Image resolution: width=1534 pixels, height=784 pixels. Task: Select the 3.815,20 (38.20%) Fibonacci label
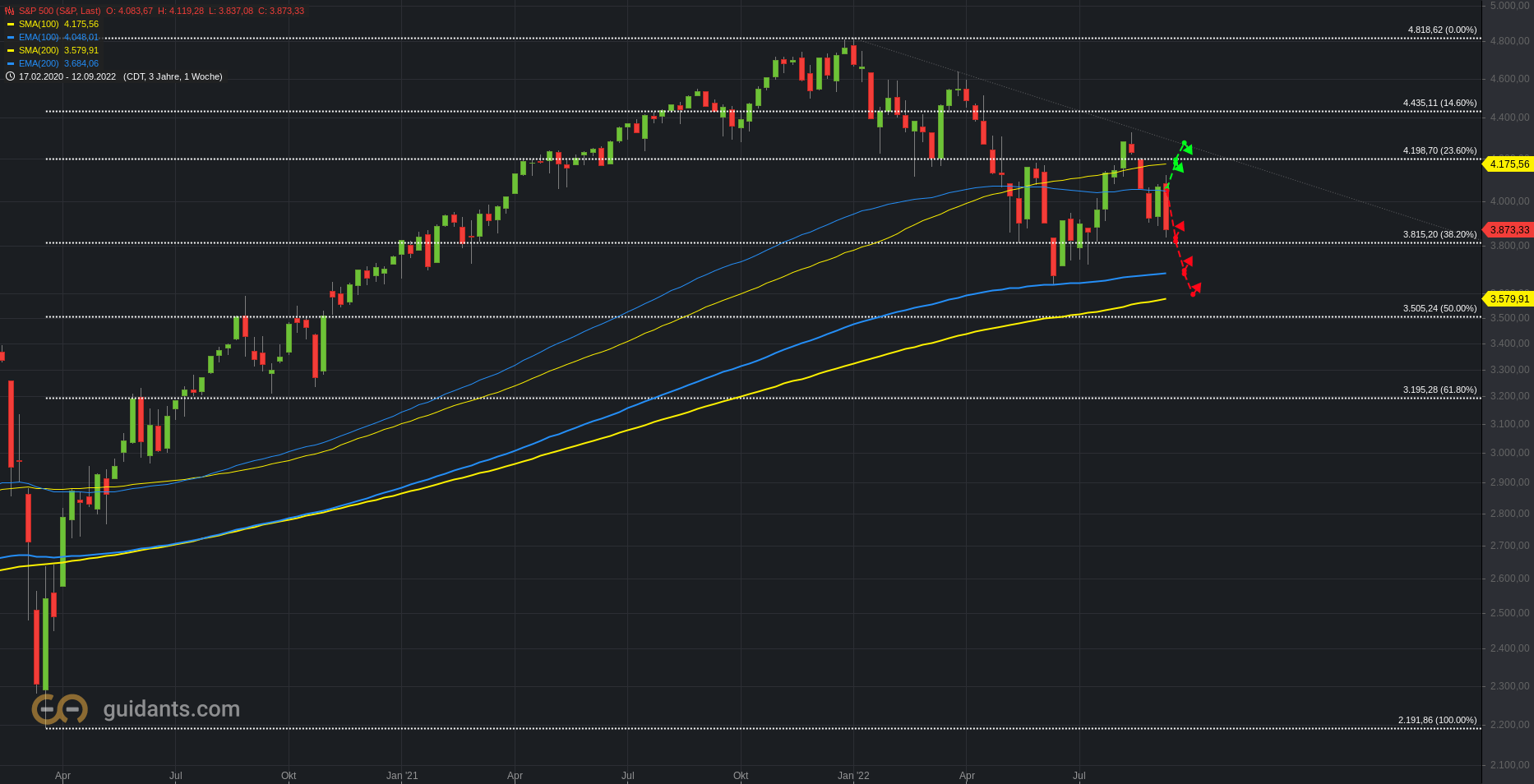click(x=1439, y=235)
